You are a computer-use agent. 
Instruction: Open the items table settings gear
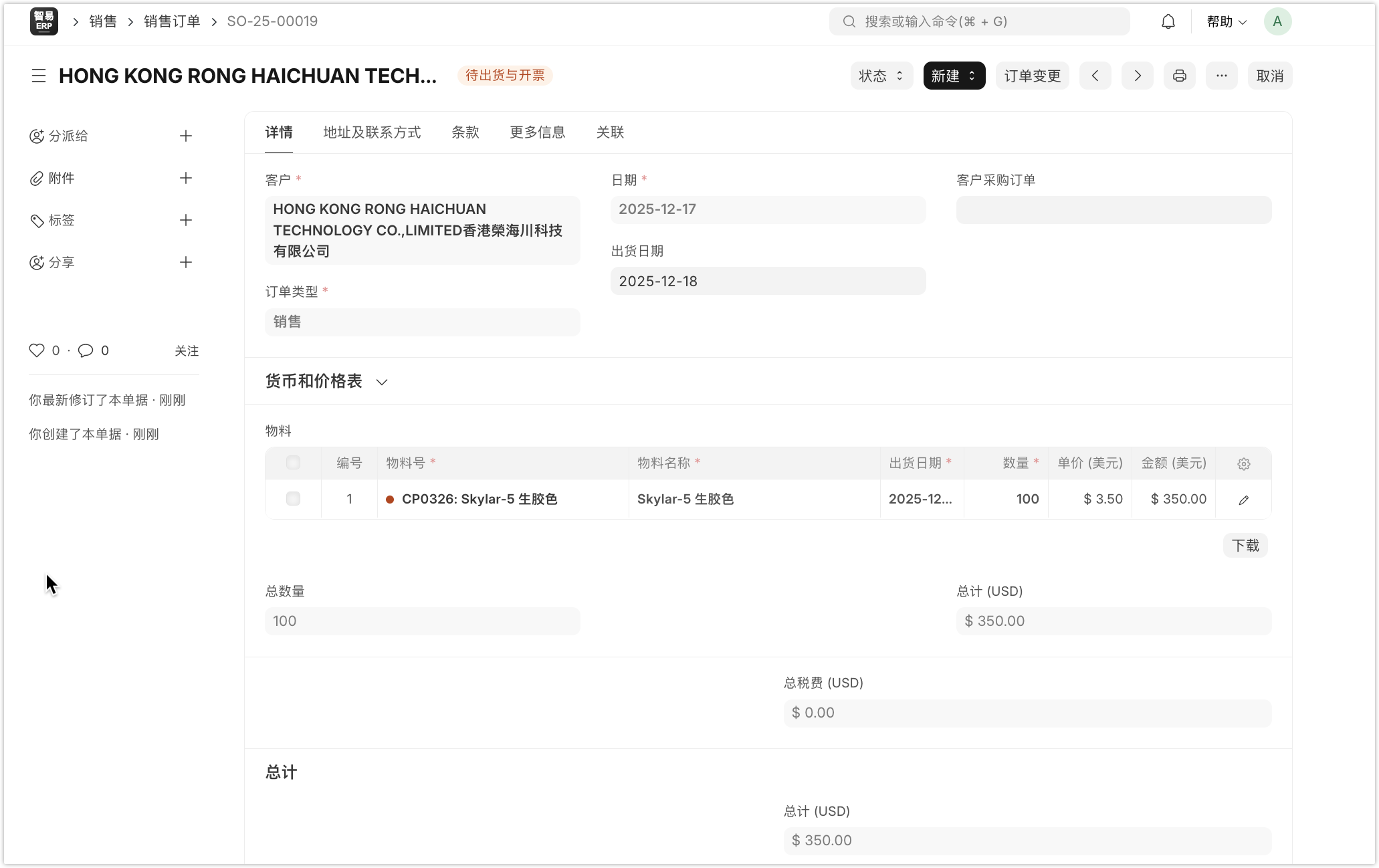coord(1243,463)
